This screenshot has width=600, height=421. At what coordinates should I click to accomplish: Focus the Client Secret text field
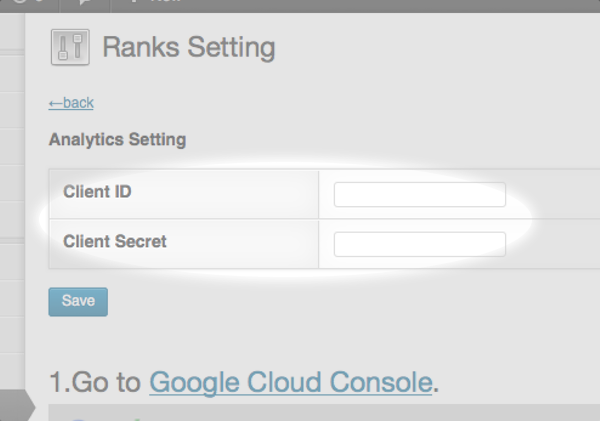coord(420,244)
